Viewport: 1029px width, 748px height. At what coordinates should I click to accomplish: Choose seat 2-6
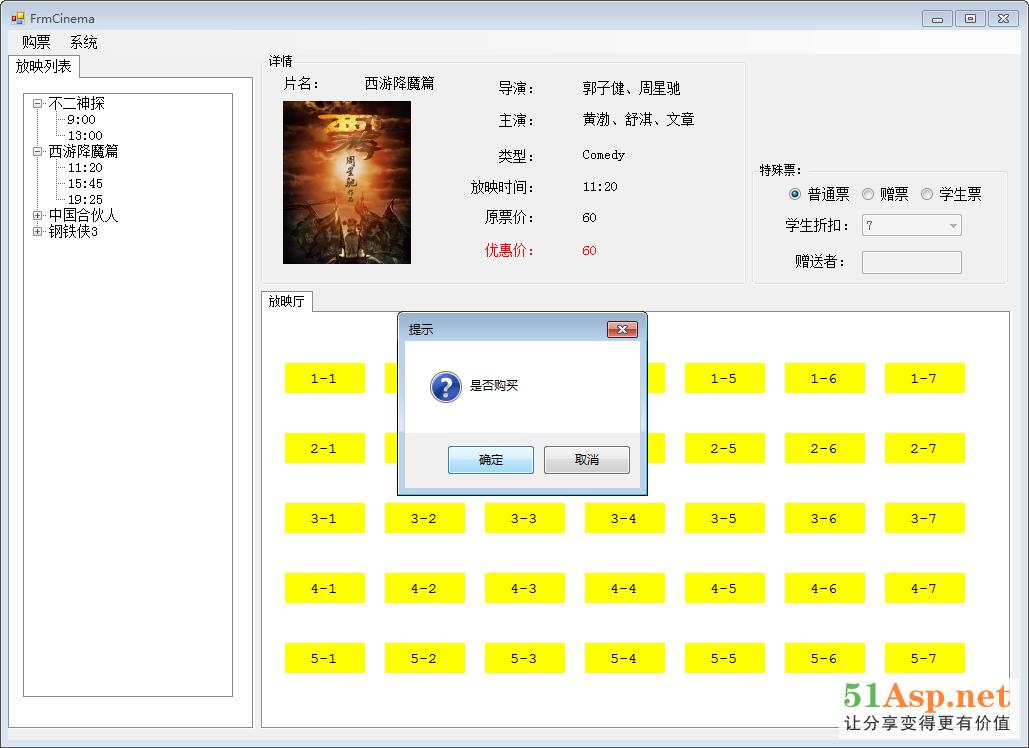coord(824,448)
